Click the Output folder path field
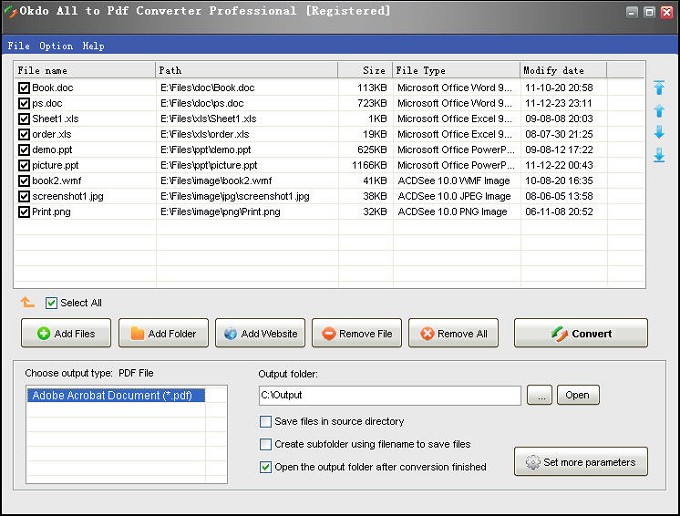 click(389, 395)
